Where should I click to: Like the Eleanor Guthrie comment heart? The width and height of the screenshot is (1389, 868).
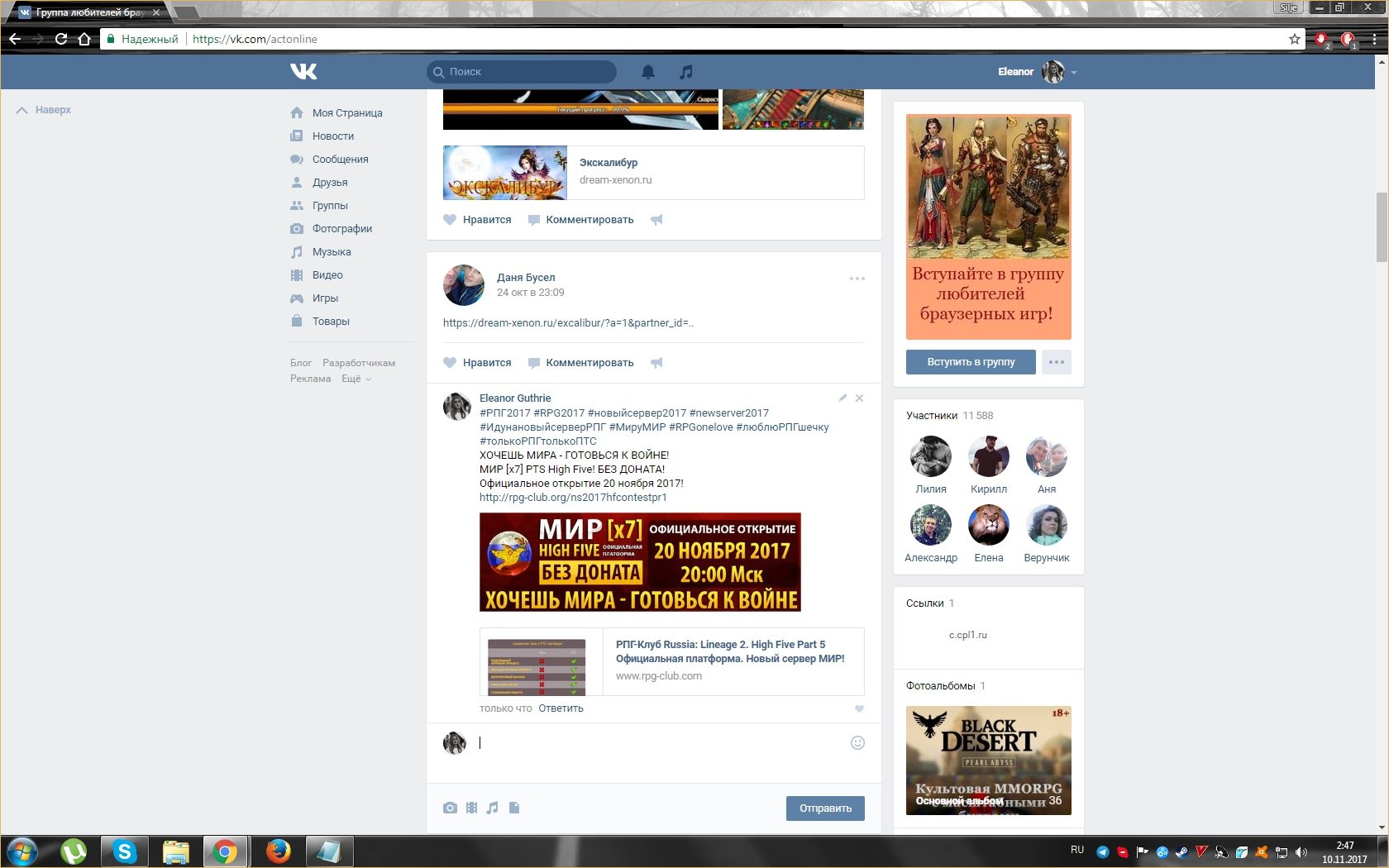(x=859, y=708)
